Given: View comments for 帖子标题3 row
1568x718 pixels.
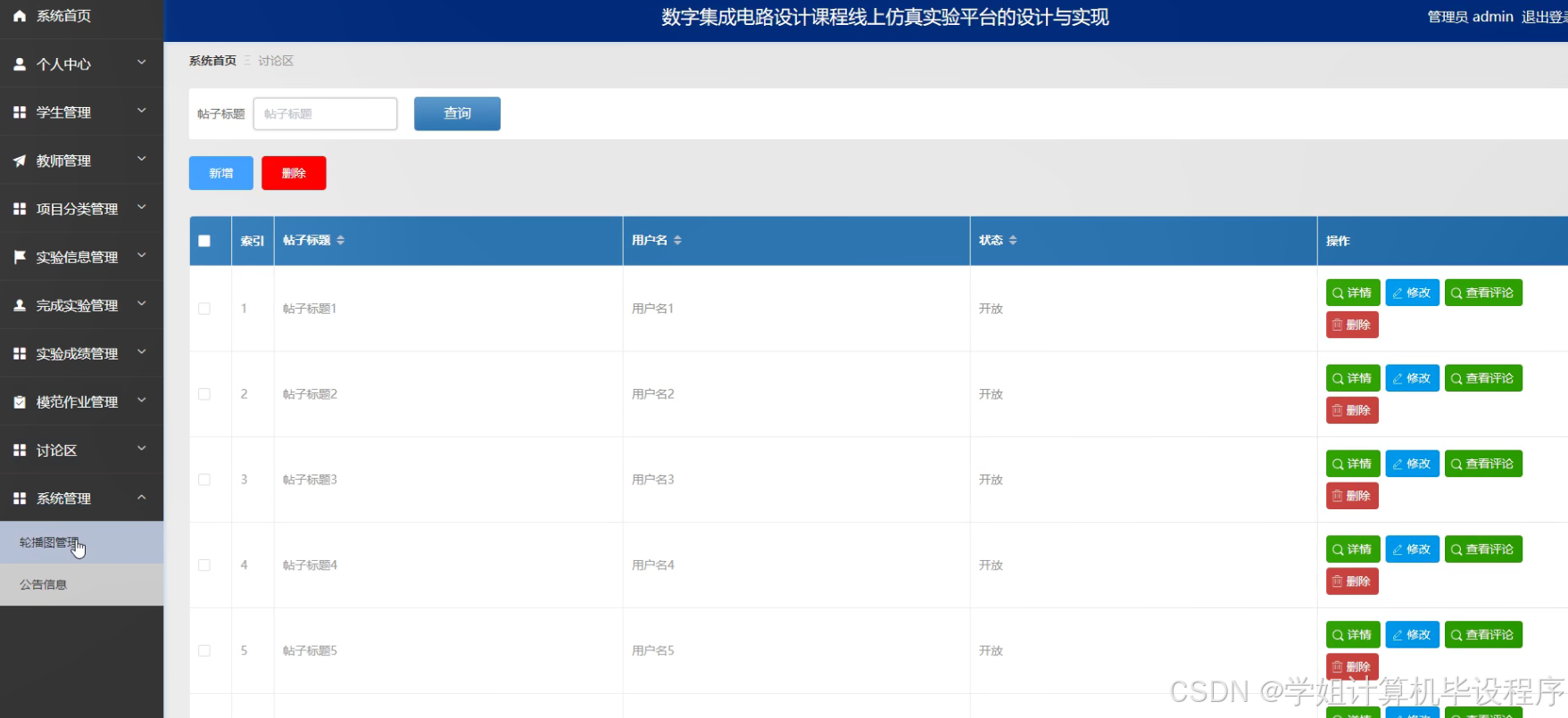Looking at the screenshot, I should pos(1483,464).
